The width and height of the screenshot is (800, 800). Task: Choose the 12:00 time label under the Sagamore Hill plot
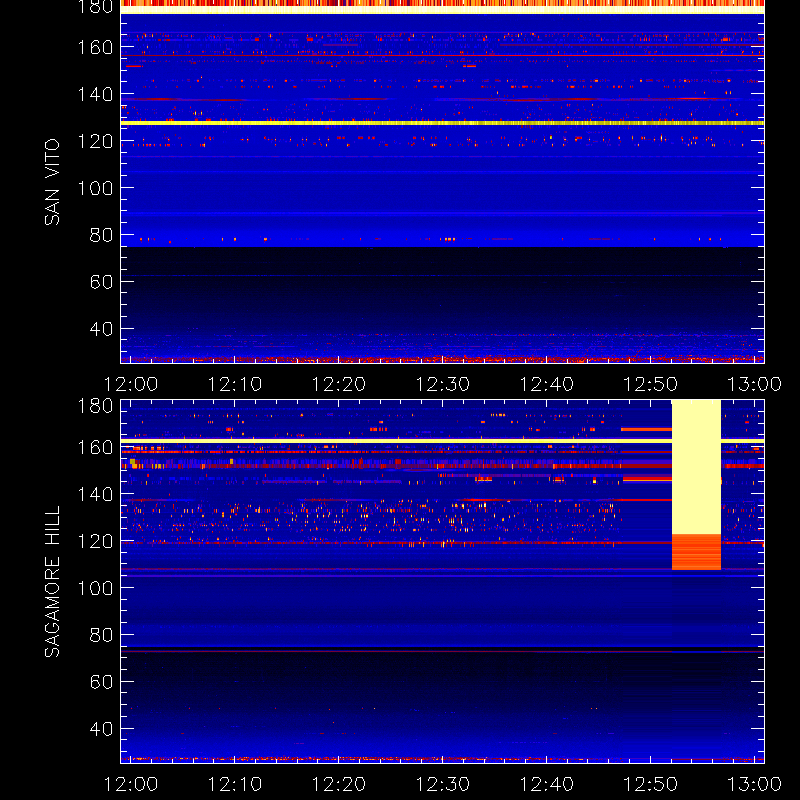[x=131, y=784]
